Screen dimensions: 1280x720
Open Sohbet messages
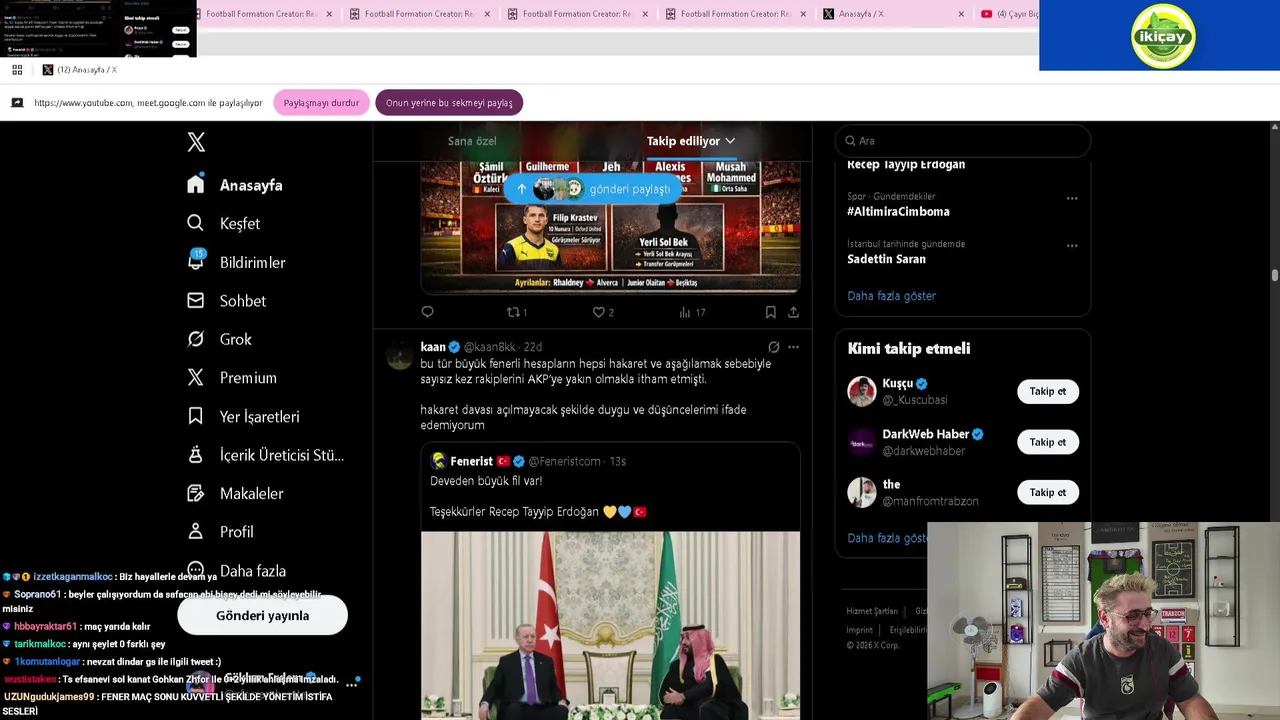(x=226, y=301)
